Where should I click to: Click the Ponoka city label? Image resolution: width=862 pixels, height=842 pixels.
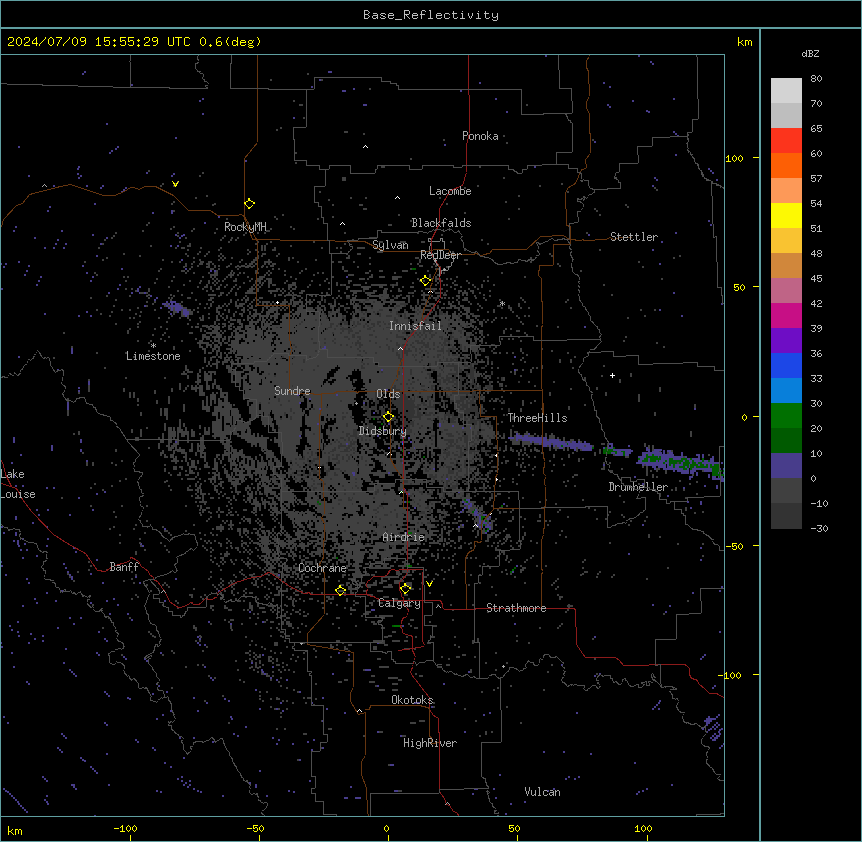[480, 136]
